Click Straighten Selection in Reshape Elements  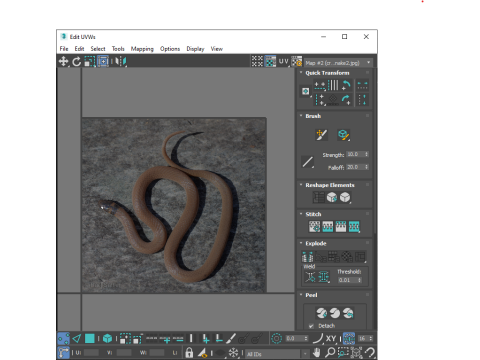click(x=318, y=197)
